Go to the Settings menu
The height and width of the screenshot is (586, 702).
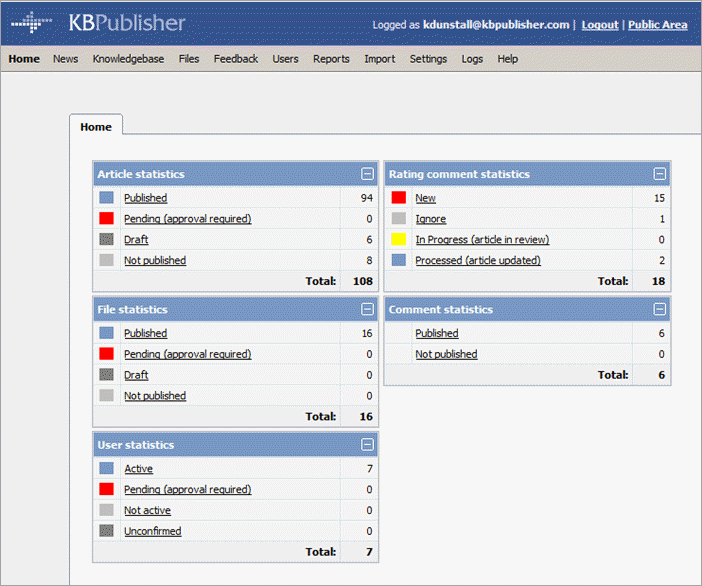pyautogui.click(x=428, y=59)
